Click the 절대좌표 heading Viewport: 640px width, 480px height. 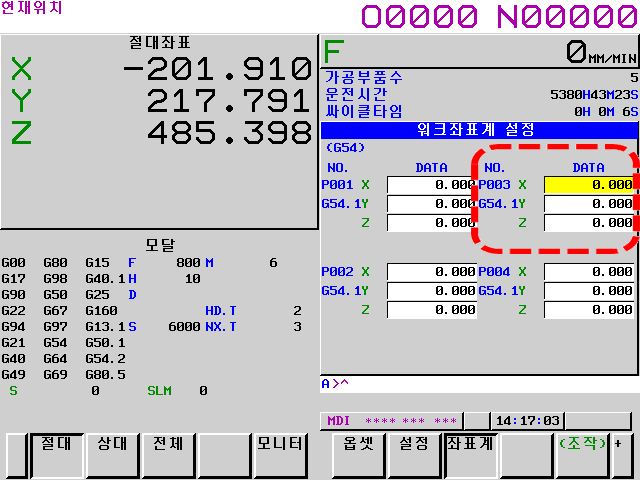160,42
